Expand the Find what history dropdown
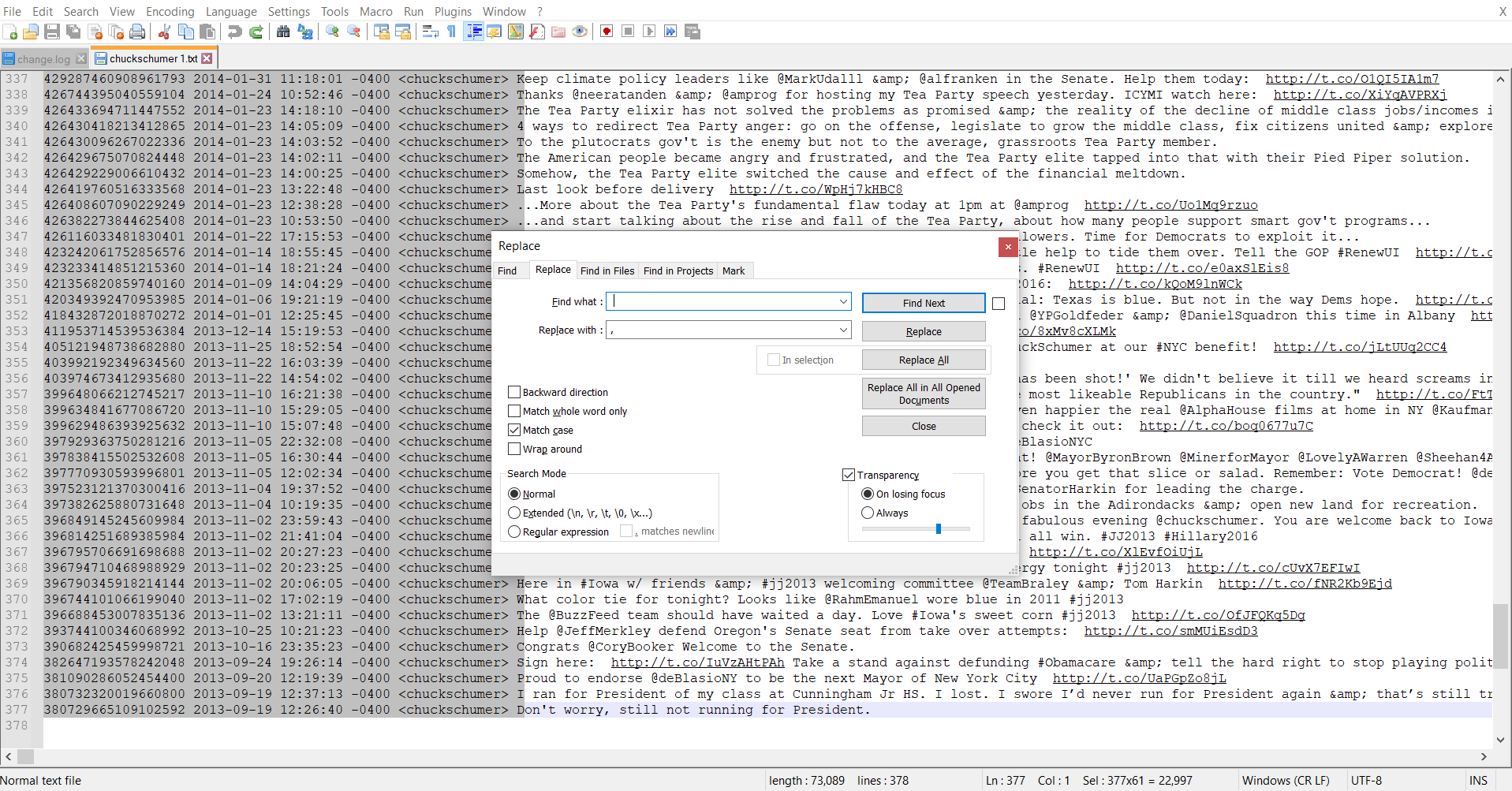This screenshot has width=1512, height=791. [843, 301]
